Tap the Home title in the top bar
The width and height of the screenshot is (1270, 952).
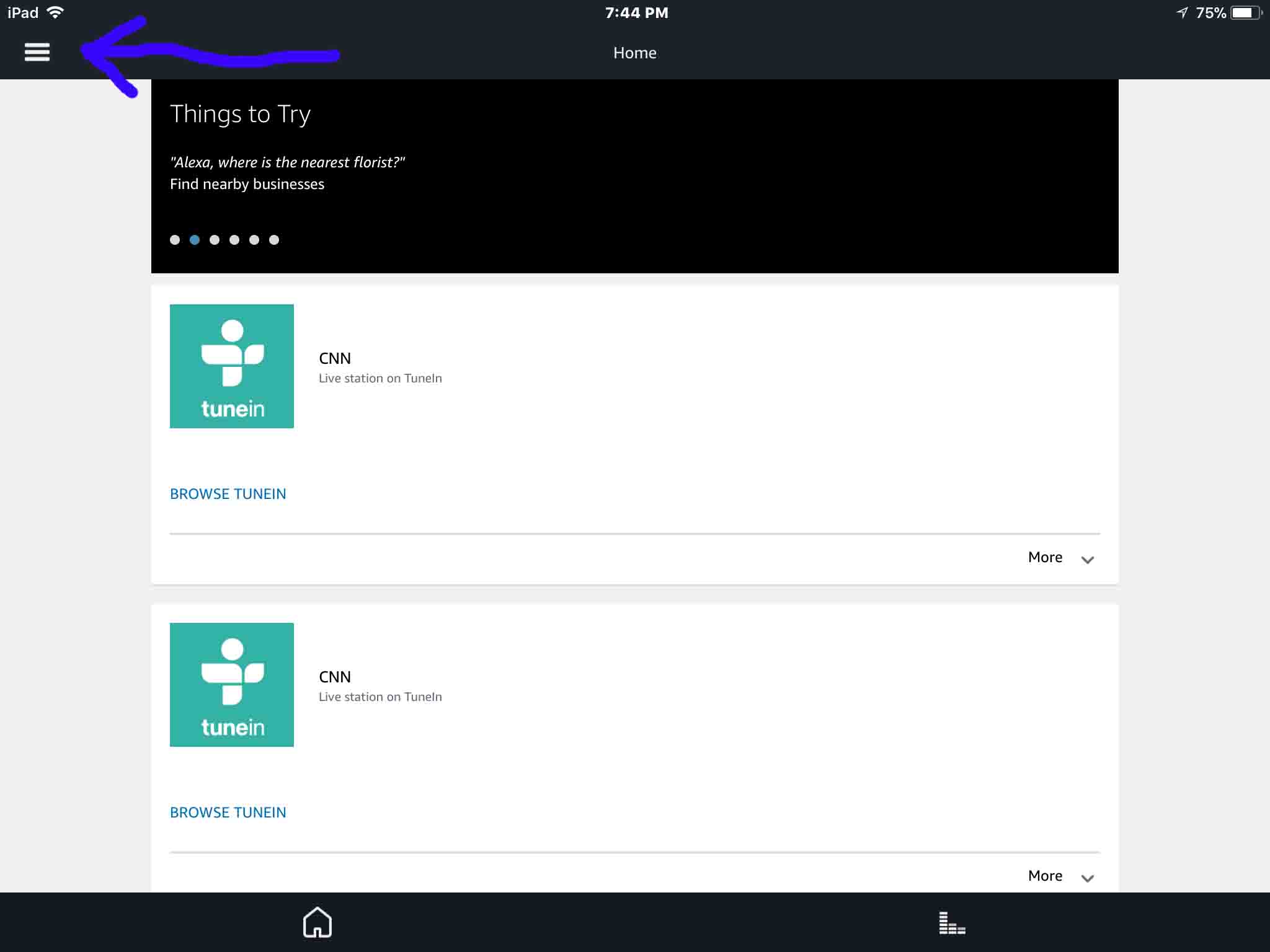click(x=634, y=53)
